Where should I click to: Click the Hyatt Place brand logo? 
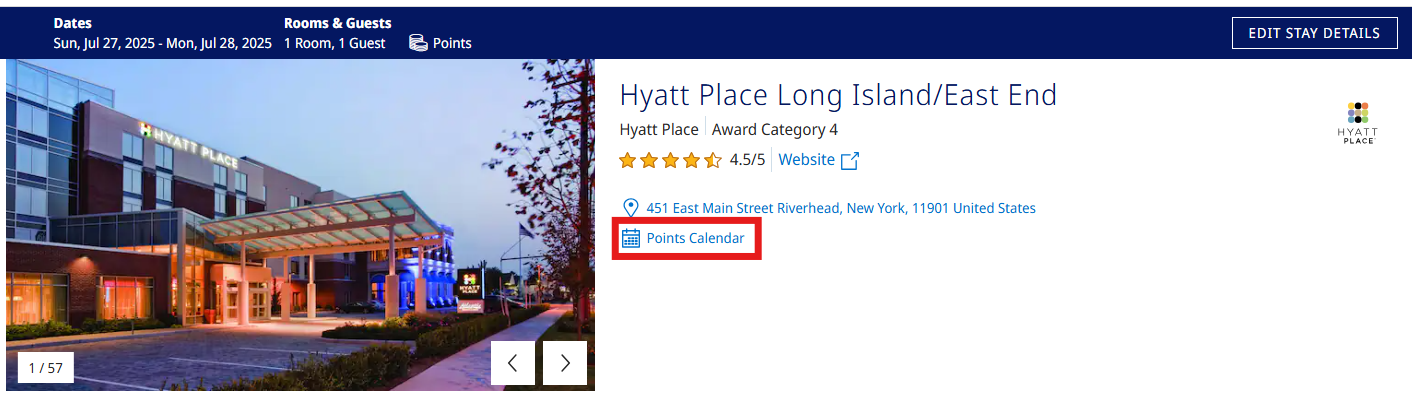click(x=1358, y=122)
